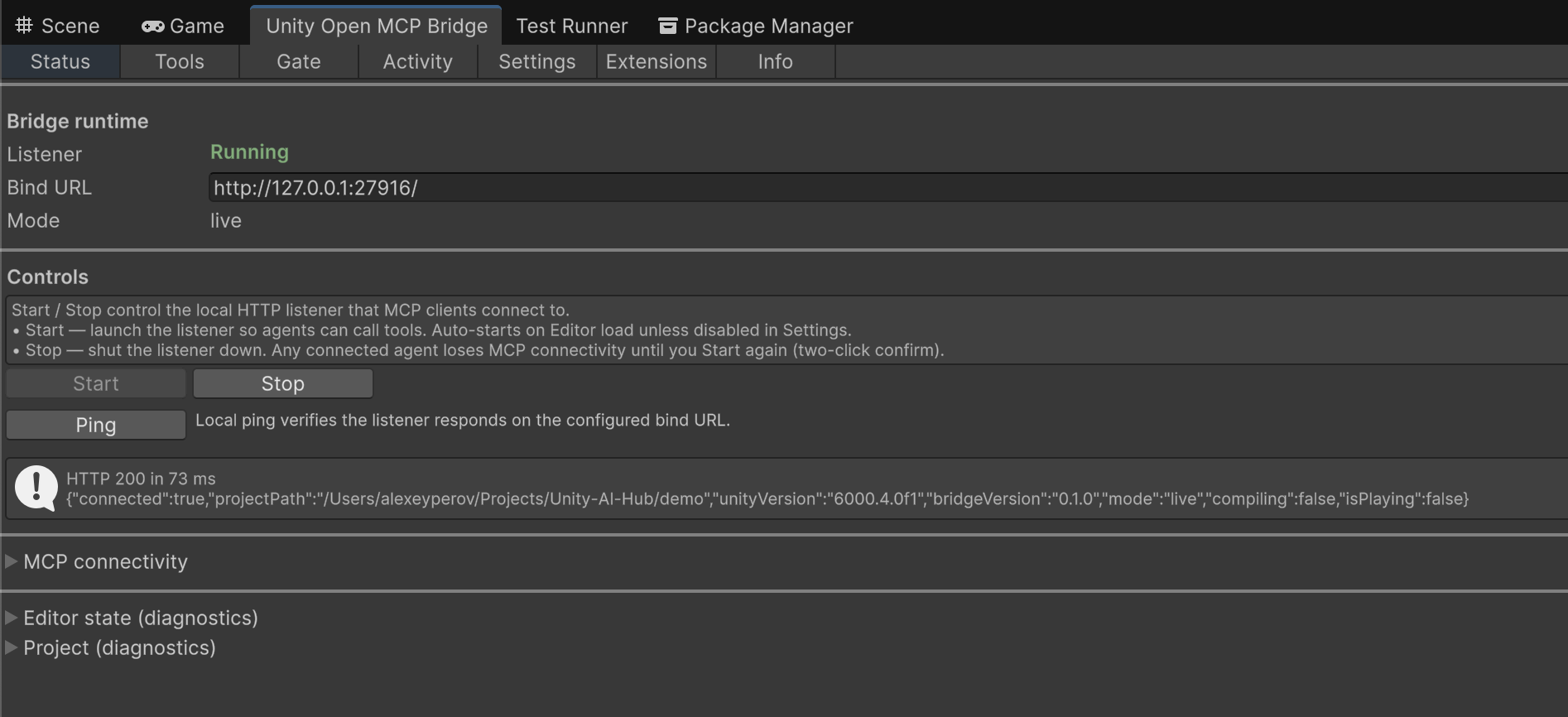Select the Unity Open MCP Bridge tab
Image resolution: width=1568 pixels, height=717 pixels.
point(377,26)
